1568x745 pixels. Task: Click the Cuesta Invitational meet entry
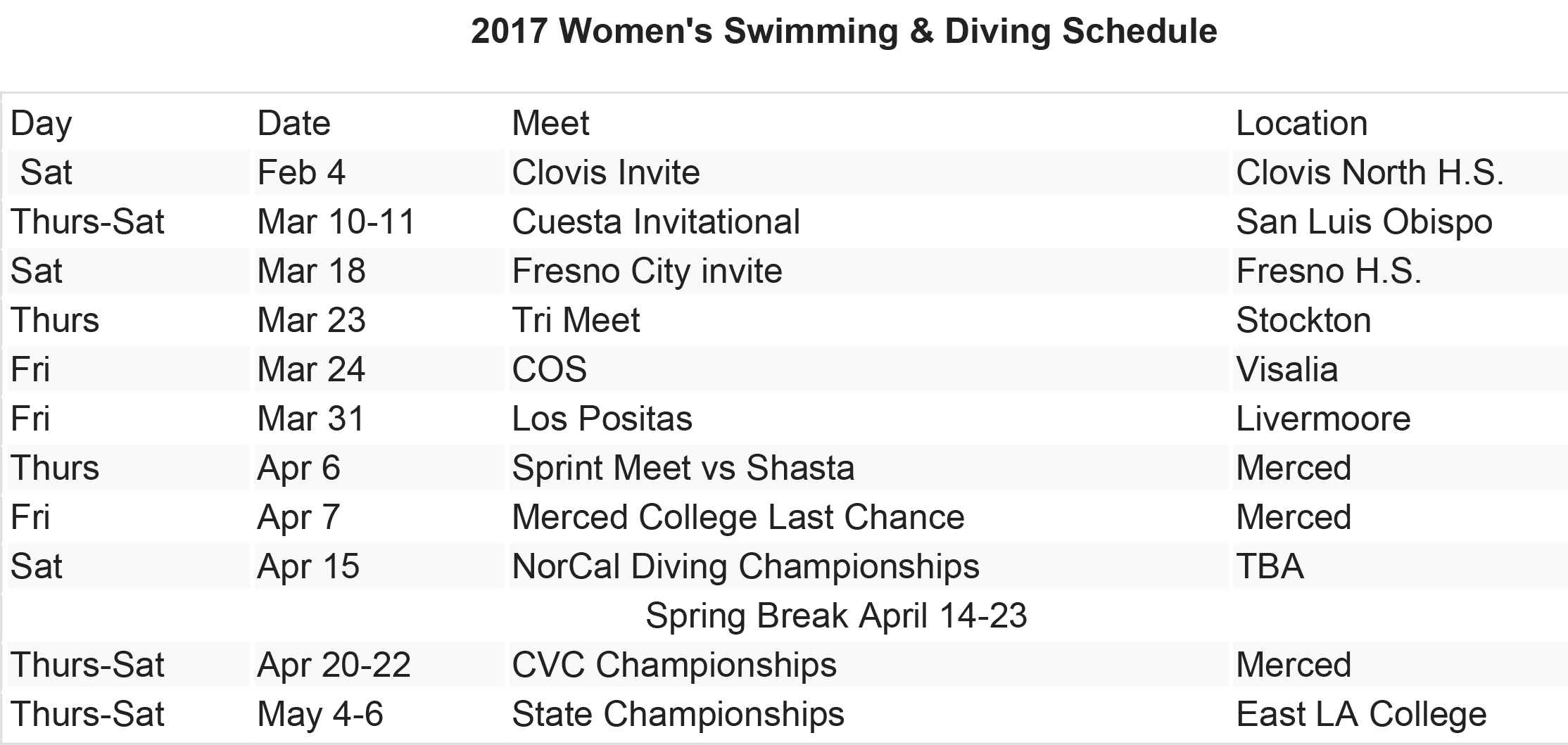[656, 222]
